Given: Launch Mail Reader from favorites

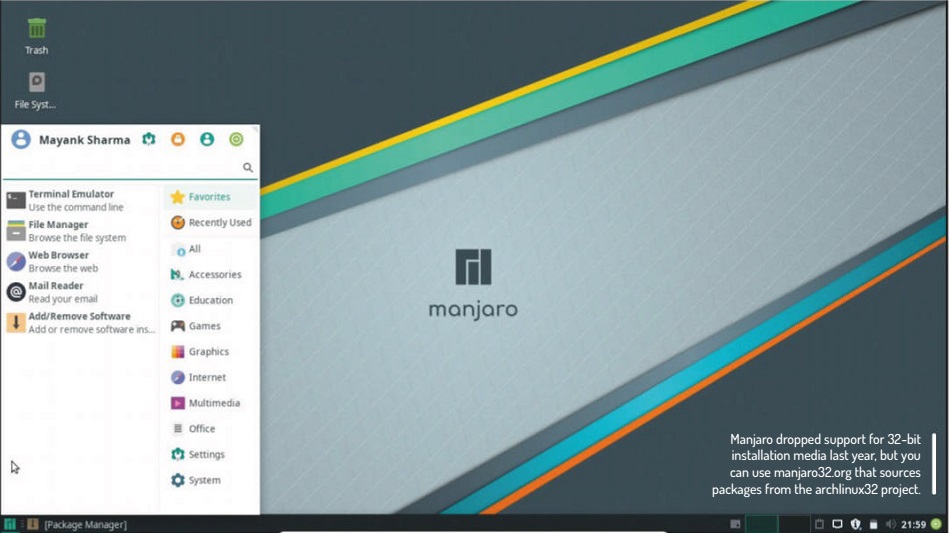Looking at the screenshot, I should click(80, 292).
